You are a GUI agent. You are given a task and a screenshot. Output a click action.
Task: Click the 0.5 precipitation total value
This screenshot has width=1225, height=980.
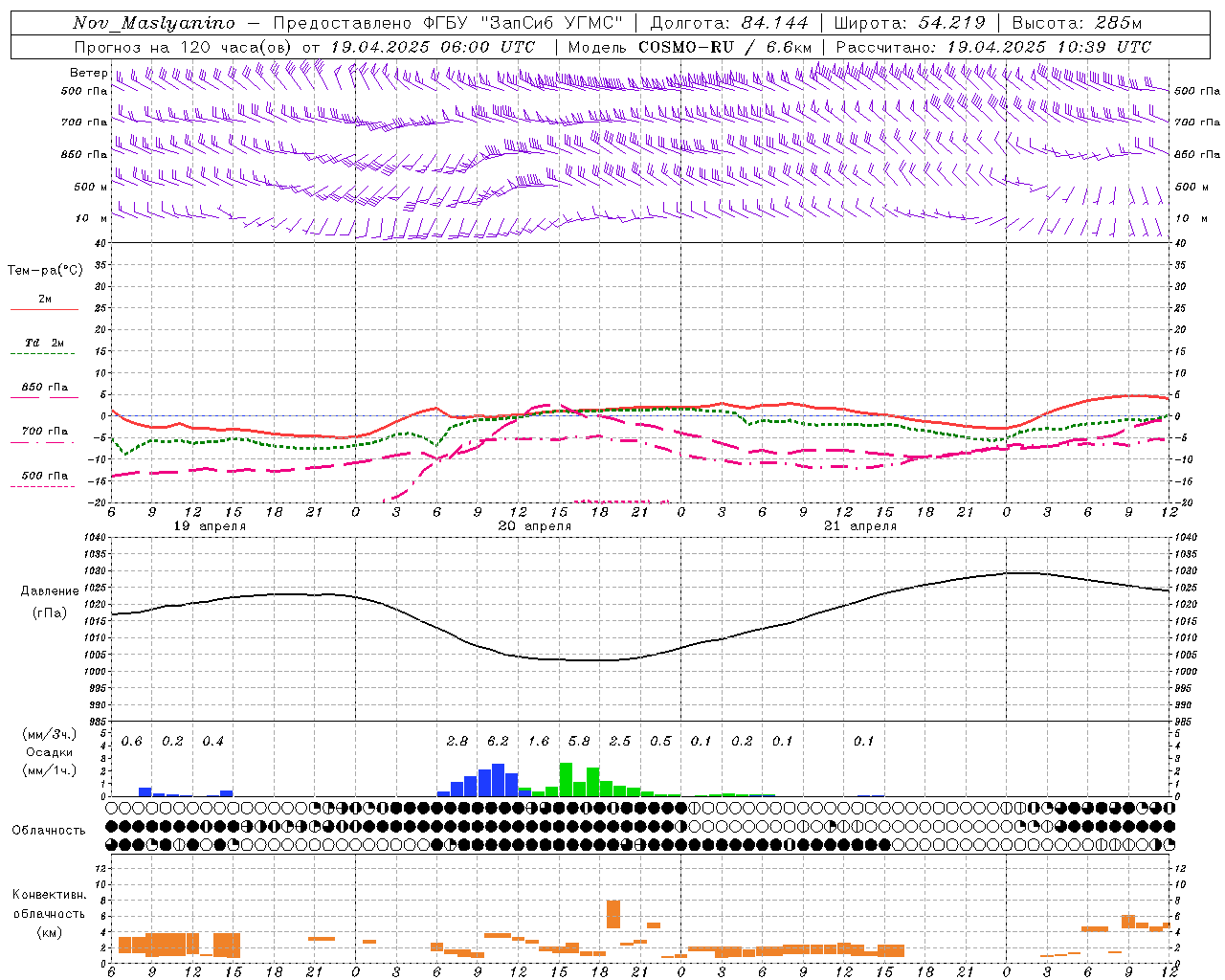pyautogui.click(x=660, y=742)
